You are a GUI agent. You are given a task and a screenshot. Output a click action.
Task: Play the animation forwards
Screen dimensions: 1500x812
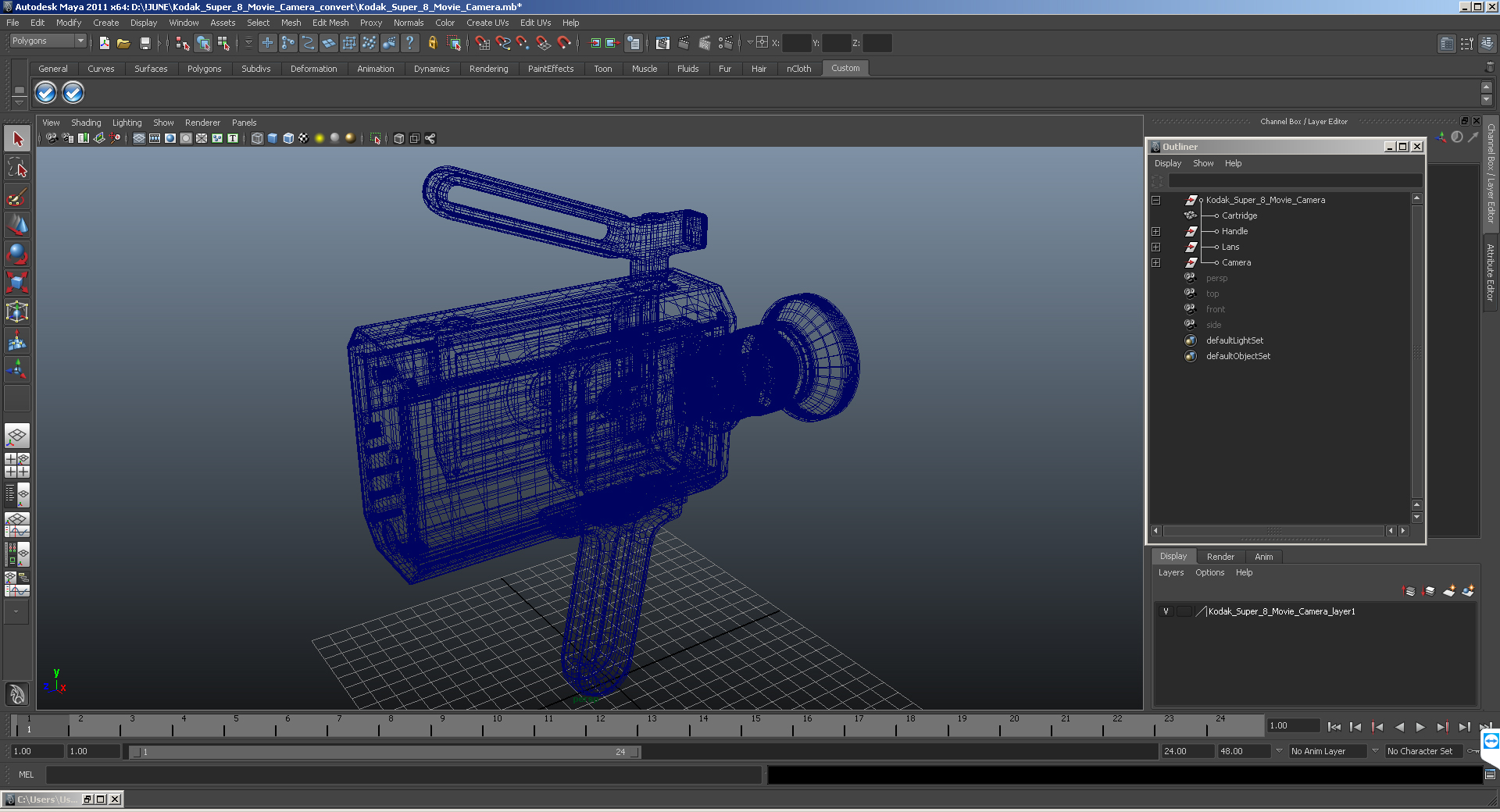point(1420,726)
